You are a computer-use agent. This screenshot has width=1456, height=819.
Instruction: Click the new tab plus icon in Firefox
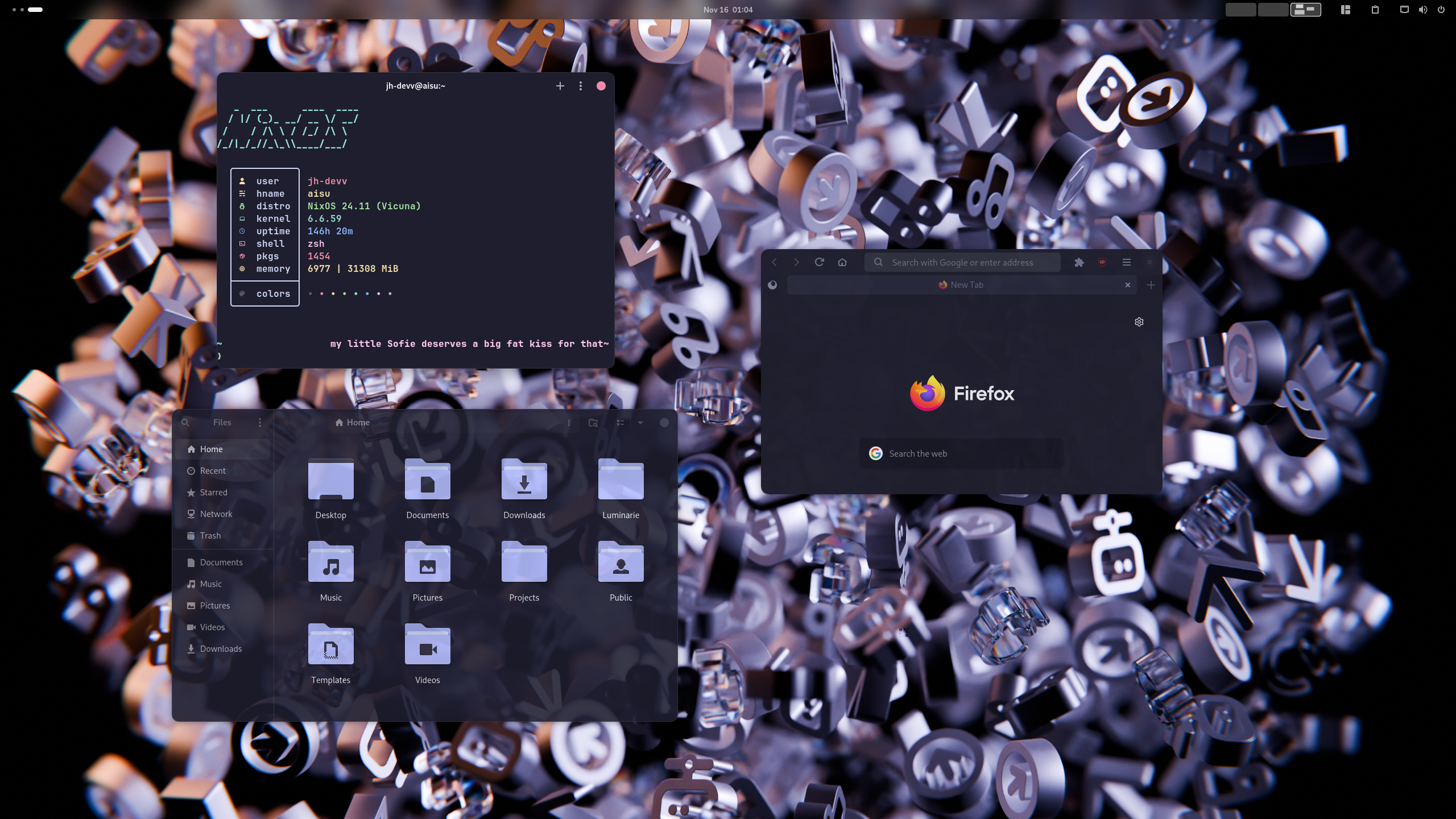pyautogui.click(x=1151, y=285)
